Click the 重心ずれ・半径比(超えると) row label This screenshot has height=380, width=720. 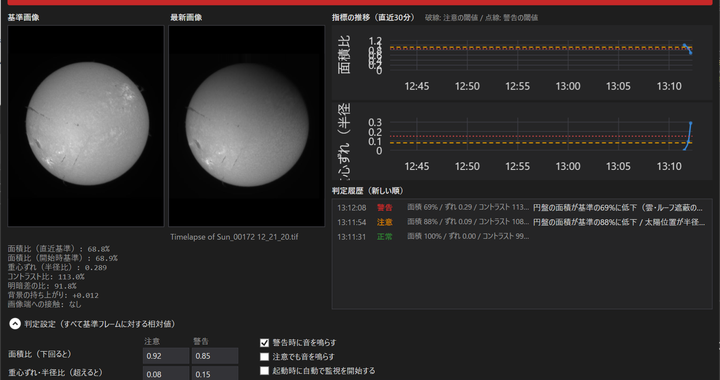click(55, 373)
